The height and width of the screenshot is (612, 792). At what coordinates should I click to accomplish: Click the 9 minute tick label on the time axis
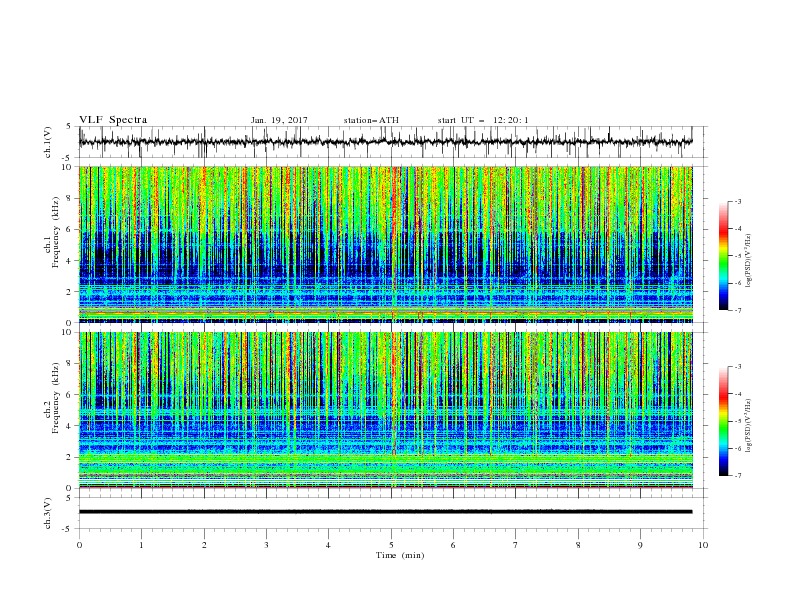(640, 545)
